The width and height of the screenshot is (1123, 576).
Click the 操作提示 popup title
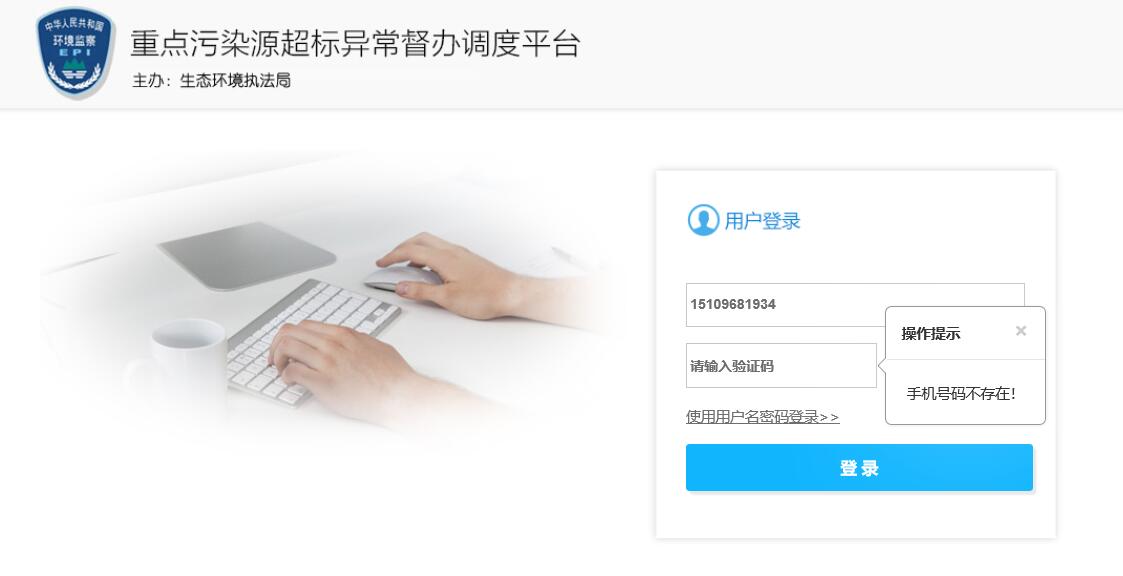930,333
